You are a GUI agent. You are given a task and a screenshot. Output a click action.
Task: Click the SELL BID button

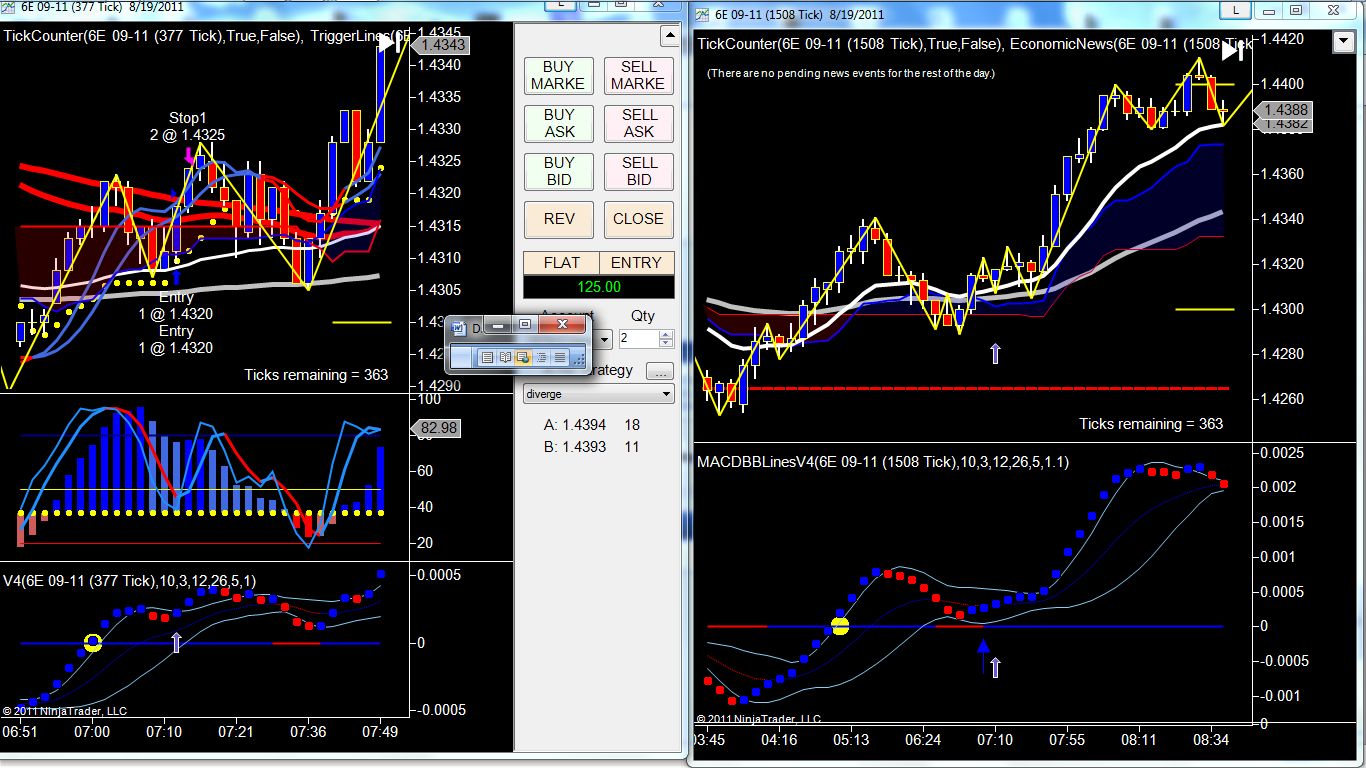(x=639, y=172)
